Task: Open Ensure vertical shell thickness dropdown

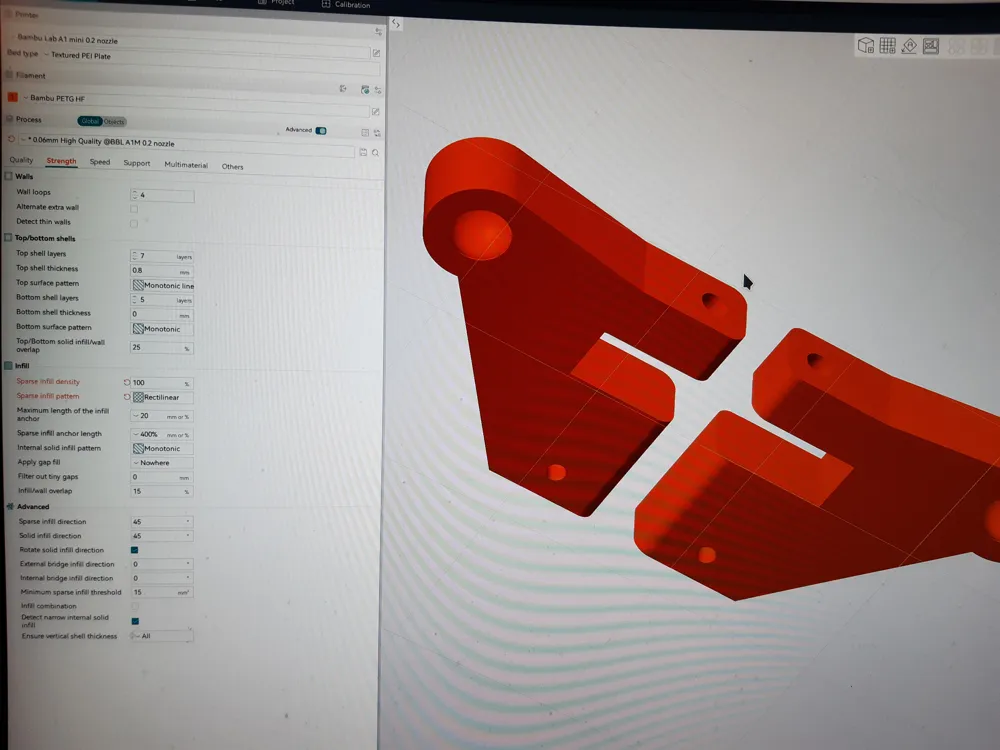Action: tap(161, 636)
